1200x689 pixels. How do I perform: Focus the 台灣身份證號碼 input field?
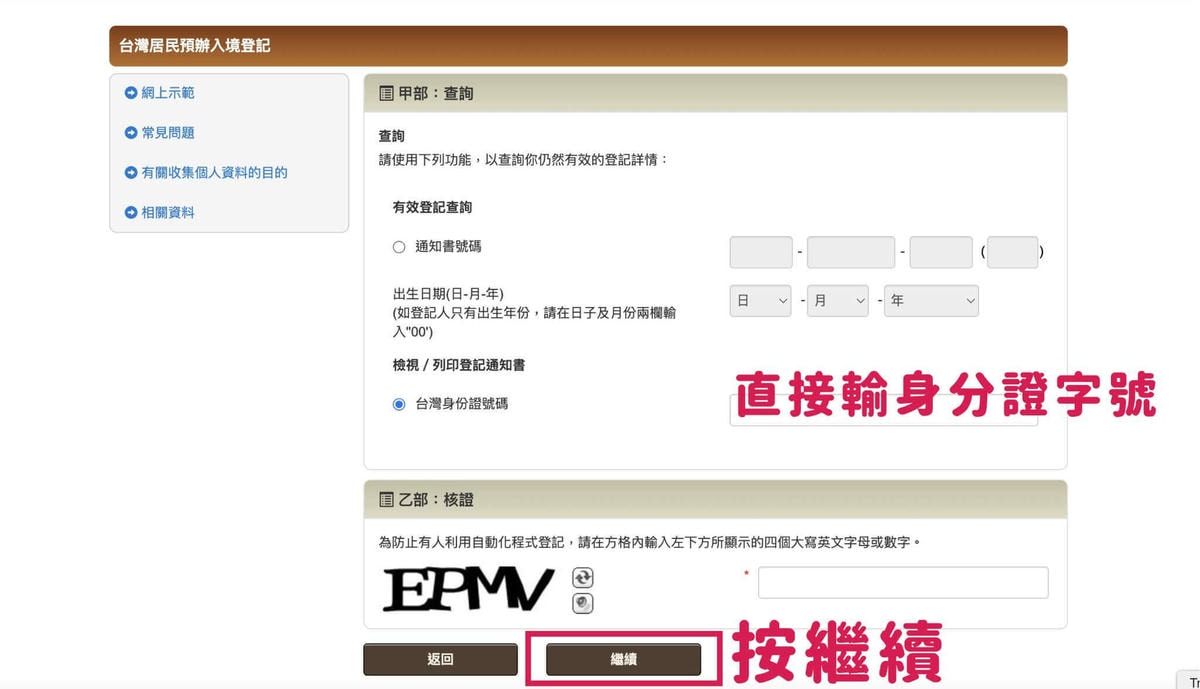[884, 410]
